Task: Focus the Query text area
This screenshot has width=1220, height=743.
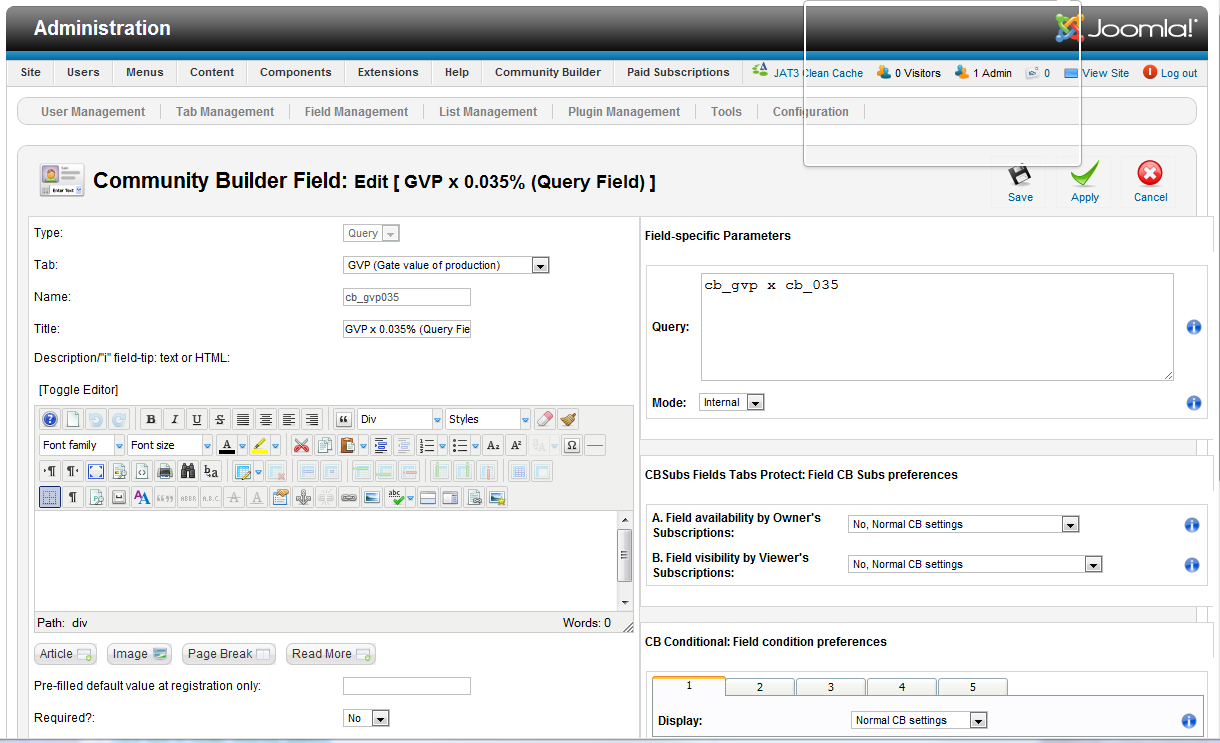Action: [937, 327]
